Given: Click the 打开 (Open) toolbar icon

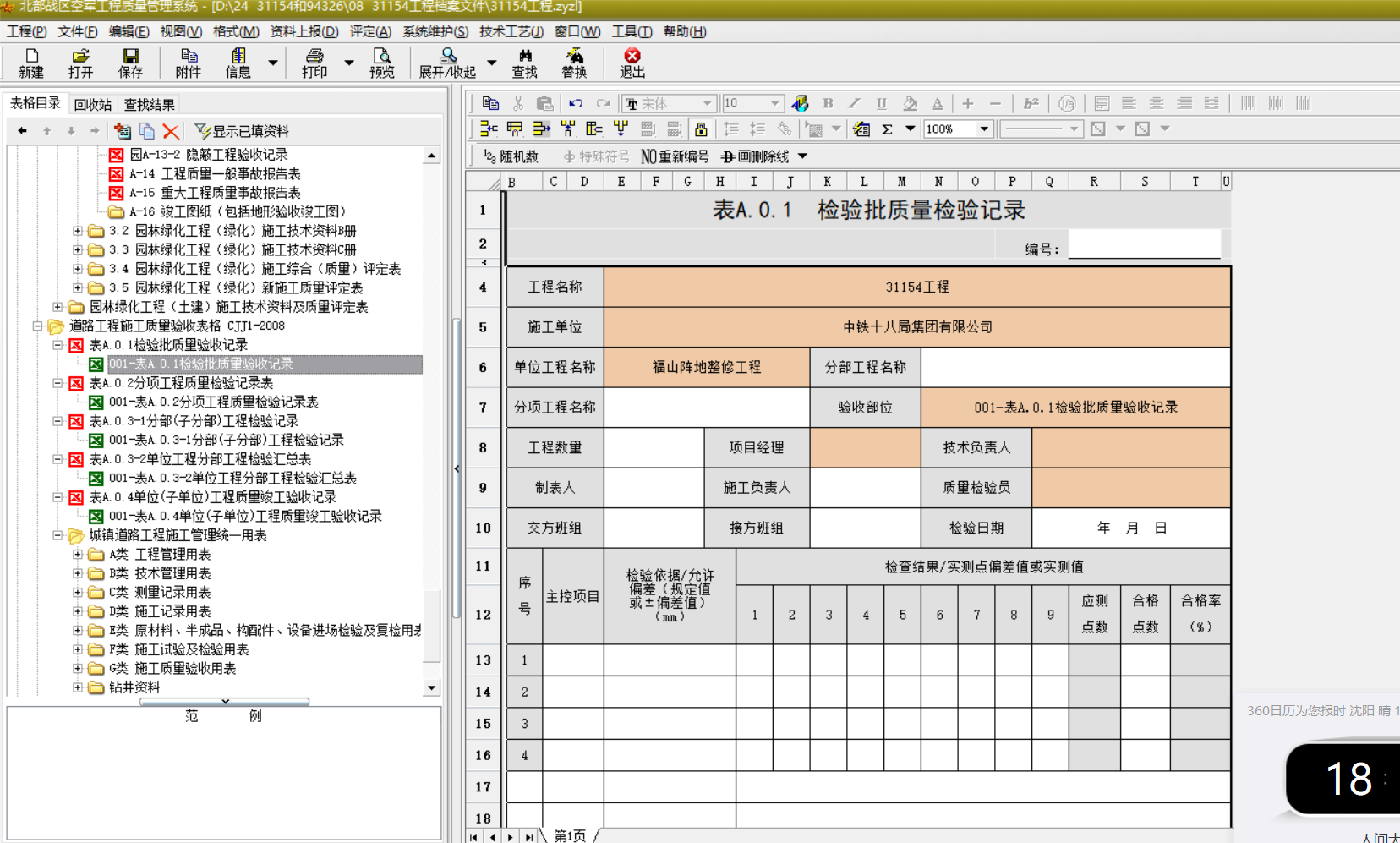Looking at the screenshot, I should click(x=81, y=63).
